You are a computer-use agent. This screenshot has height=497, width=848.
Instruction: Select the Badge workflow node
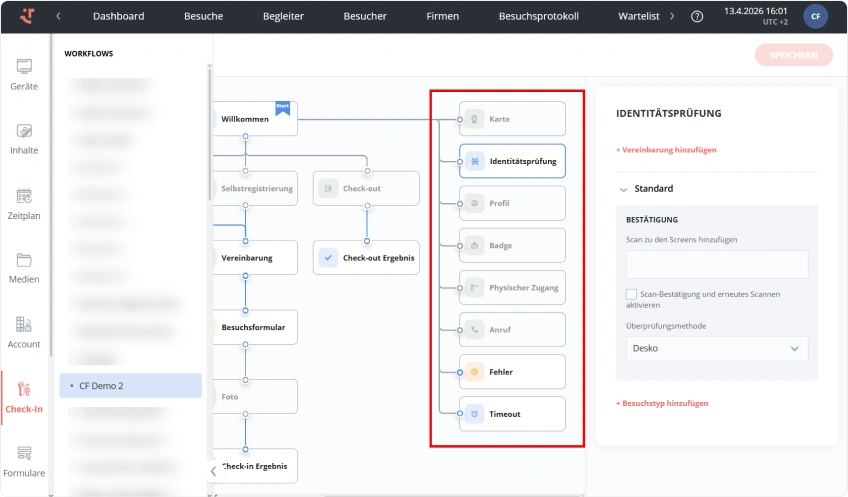(x=512, y=246)
